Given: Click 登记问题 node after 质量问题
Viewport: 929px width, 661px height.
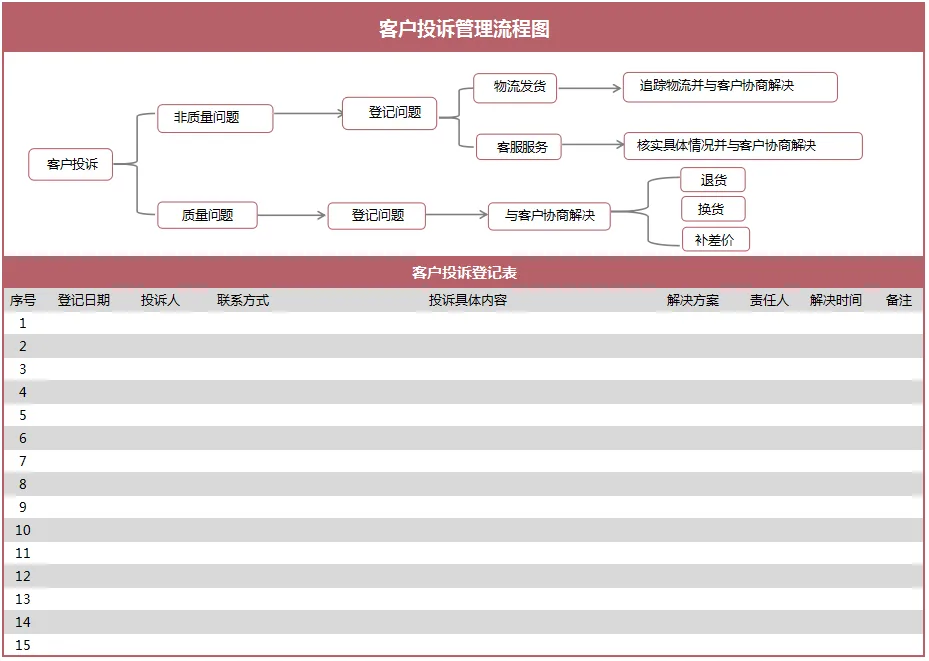Looking at the screenshot, I should click(x=377, y=216).
